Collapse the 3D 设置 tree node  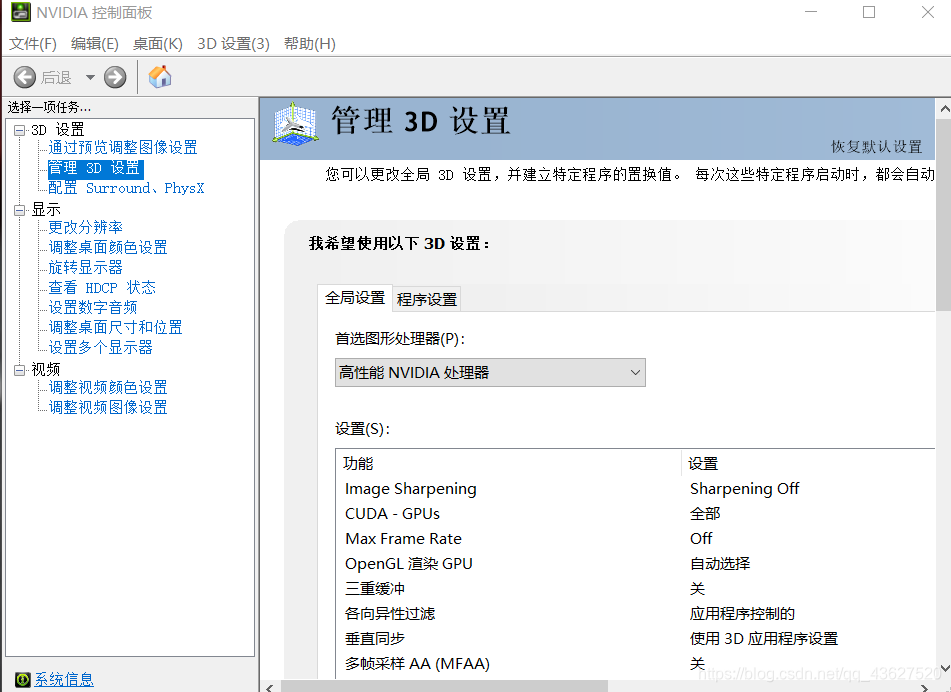click(20, 130)
